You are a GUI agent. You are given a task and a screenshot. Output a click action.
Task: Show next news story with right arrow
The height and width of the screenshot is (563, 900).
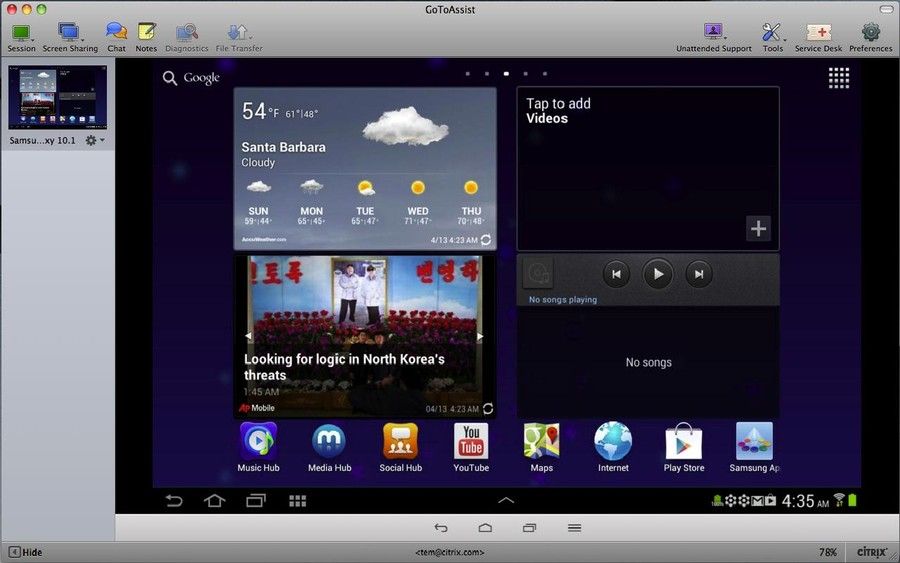tap(480, 336)
